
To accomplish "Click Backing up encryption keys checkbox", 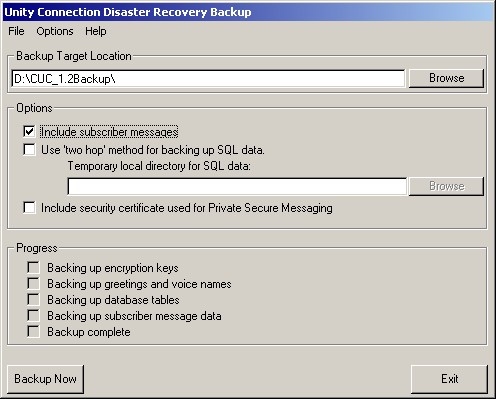I will tap(33, 267).
